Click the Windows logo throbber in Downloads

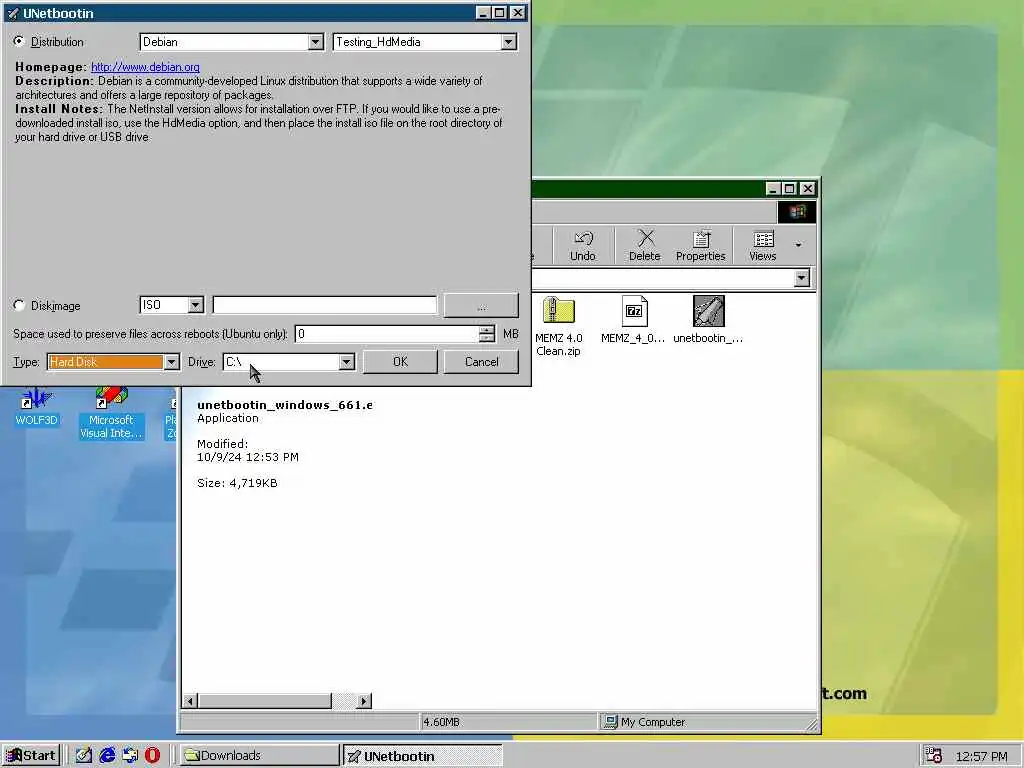(796, 212)
